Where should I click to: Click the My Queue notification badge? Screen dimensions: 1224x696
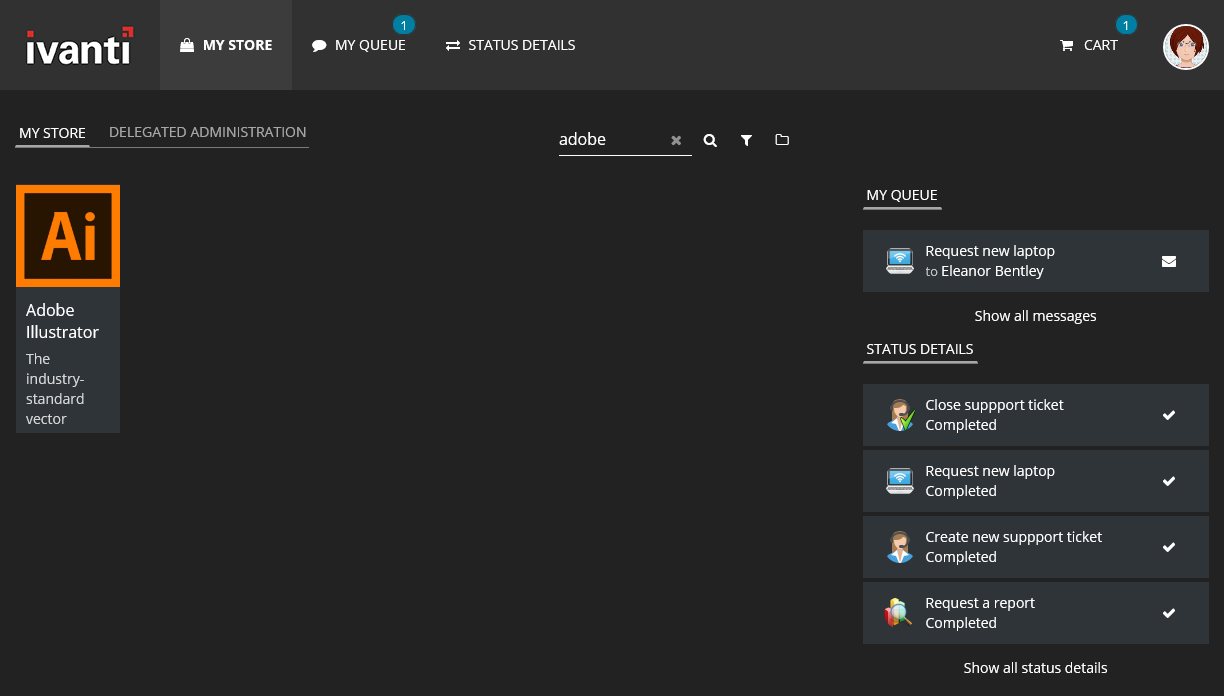[404, 25]
